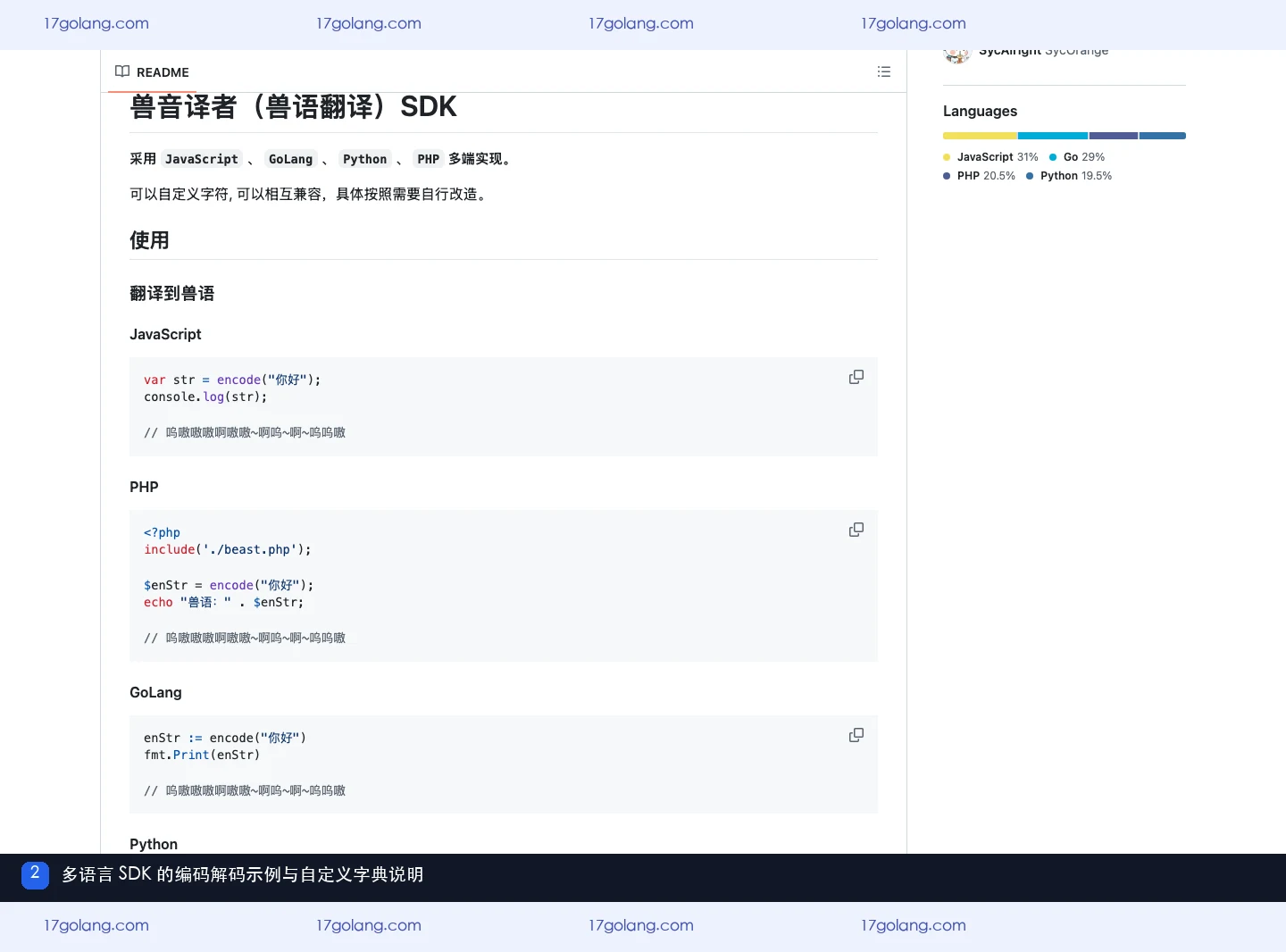This screenshot has height=952, width=1286.
Task: Click the contributor avatar thumbnail
Action: click(956, 56)
